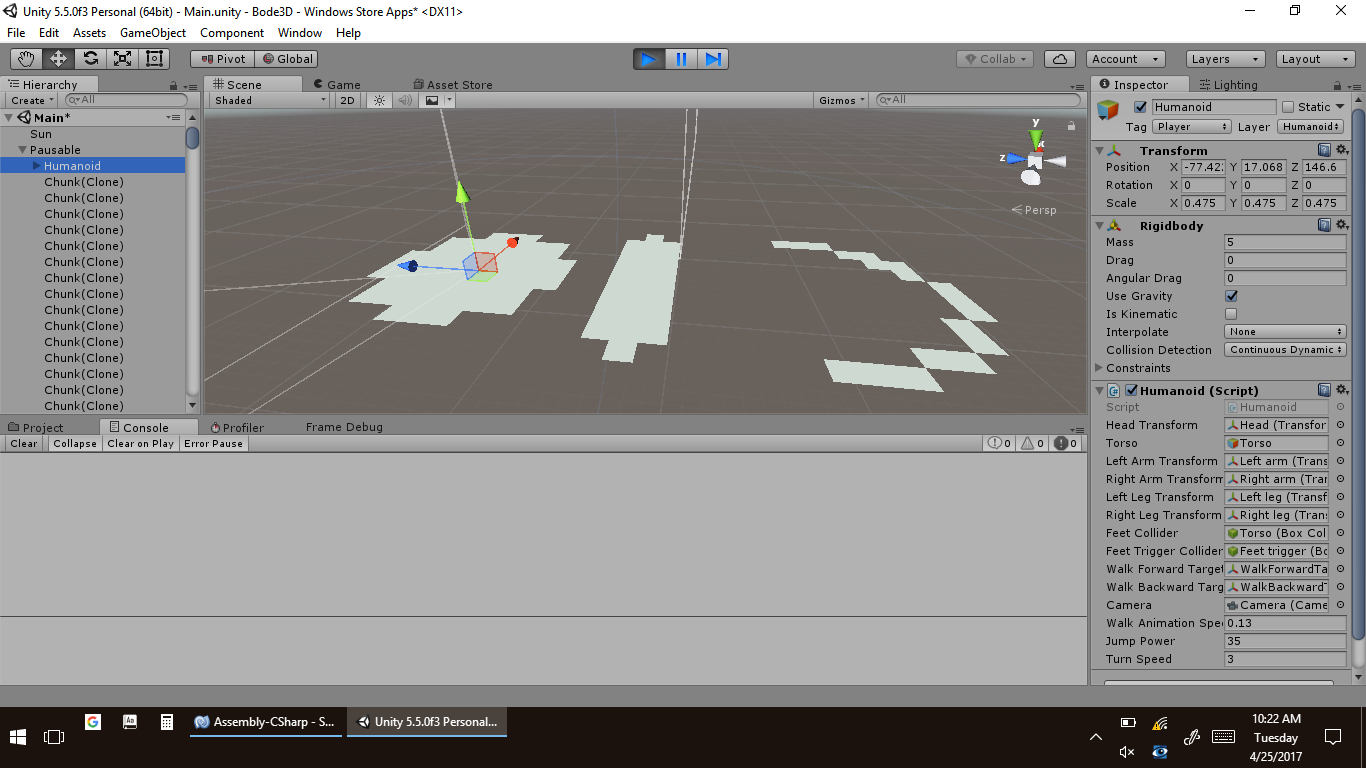
Task: Select the Scale tool
Action: [122, 59]
